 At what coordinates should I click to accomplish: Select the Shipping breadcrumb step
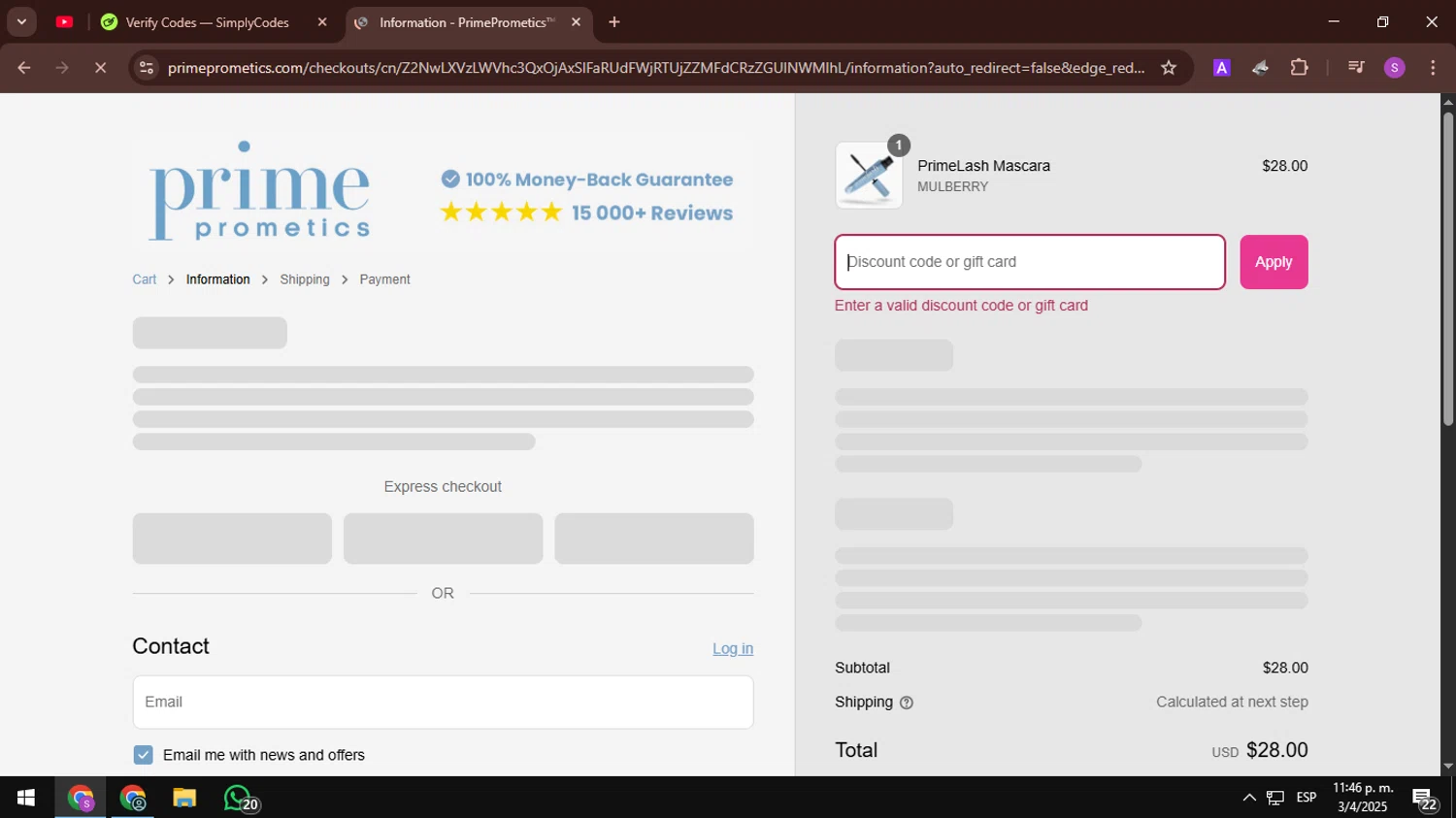click(305, 279)
